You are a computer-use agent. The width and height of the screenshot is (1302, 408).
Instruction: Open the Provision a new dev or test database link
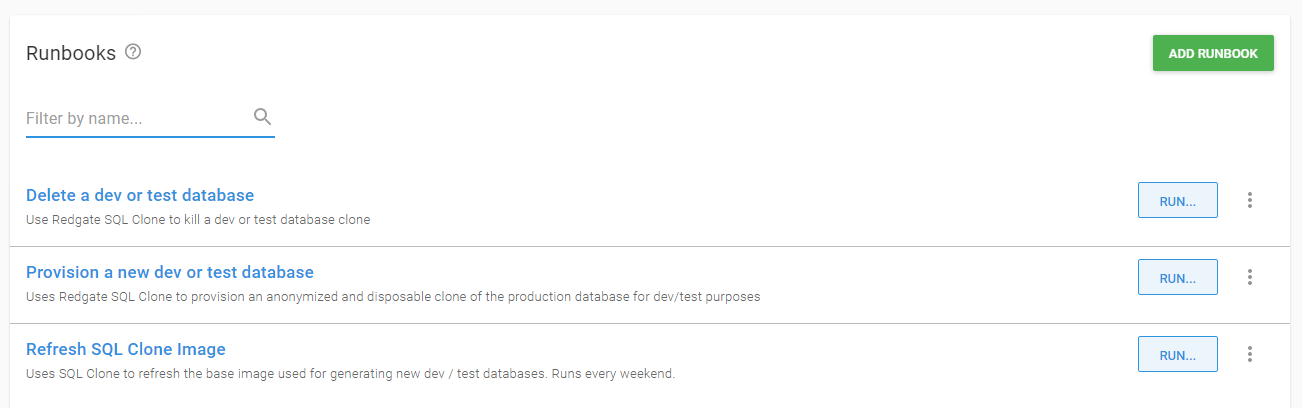[x=170, y=272]
